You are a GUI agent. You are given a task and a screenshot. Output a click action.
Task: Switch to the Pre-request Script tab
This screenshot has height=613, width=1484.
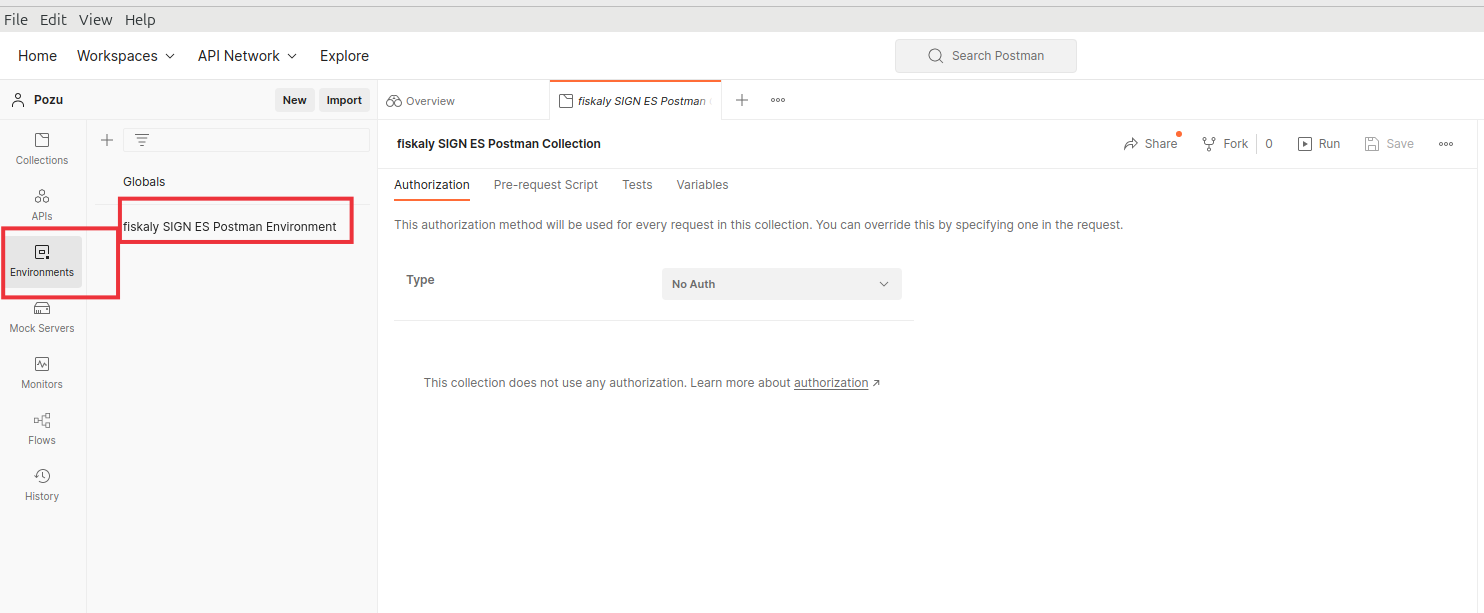[x=545, y=185]
